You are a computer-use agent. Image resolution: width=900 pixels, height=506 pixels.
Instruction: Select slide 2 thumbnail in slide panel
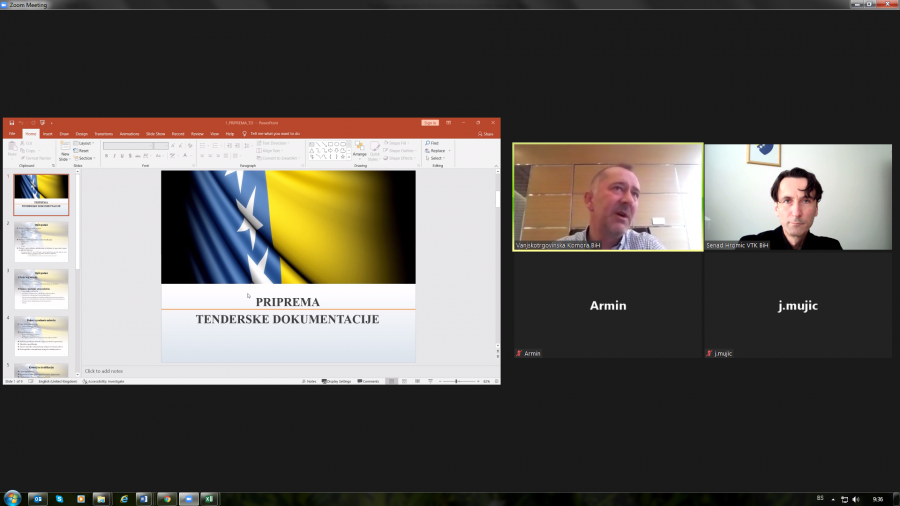click(41, 240)
